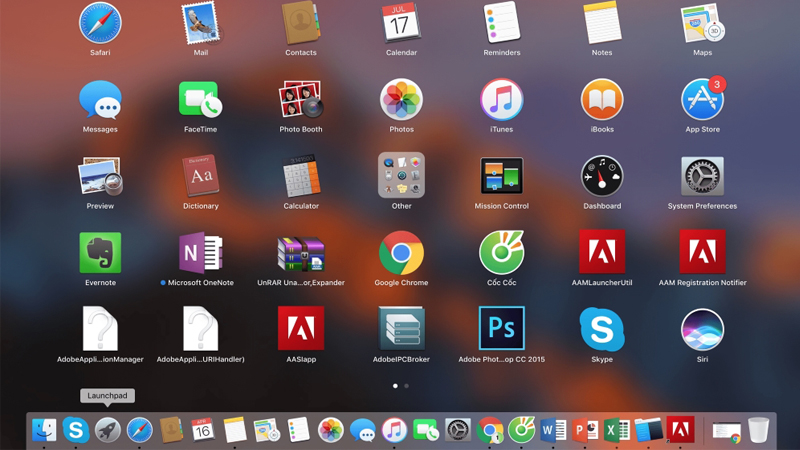Image resolution: width=800 pixels, height=450 pixels.
Task: Launch the AASIapp application
Action: [x=301, y=328]
